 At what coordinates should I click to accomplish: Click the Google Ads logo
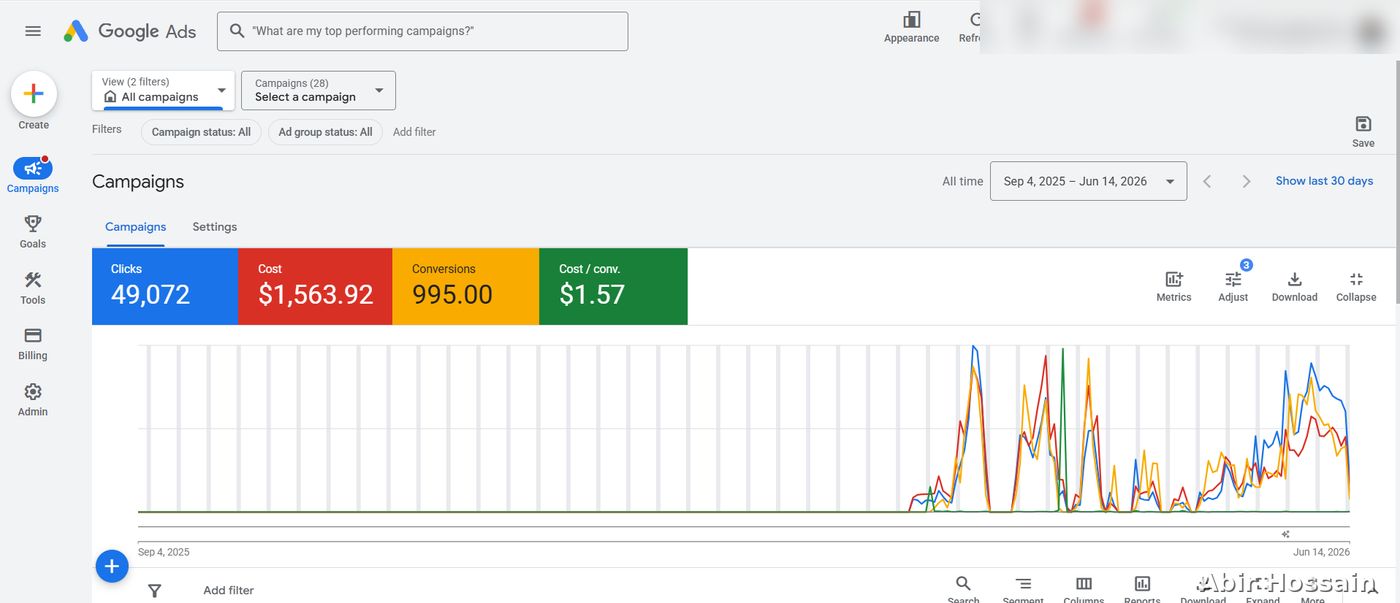130,31
